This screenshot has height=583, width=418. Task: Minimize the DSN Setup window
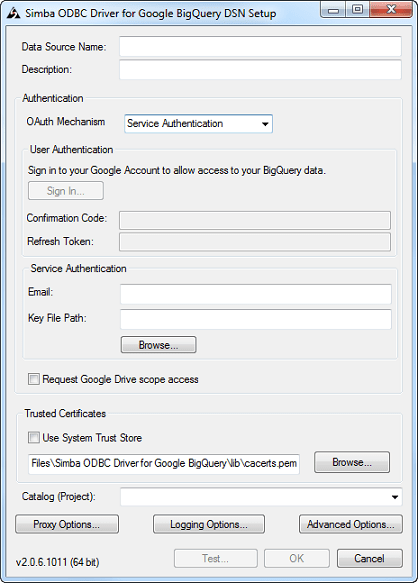(x=334, y=10)
